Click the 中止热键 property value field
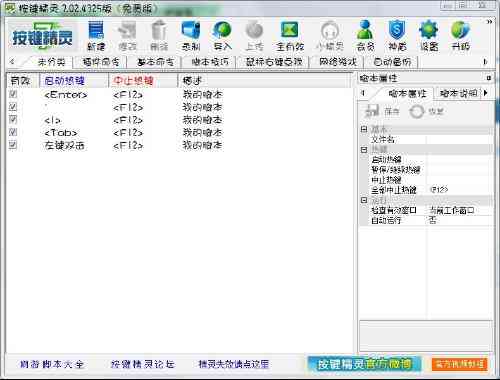This screenshot has height=380, width=500. [x=460, y=180]
